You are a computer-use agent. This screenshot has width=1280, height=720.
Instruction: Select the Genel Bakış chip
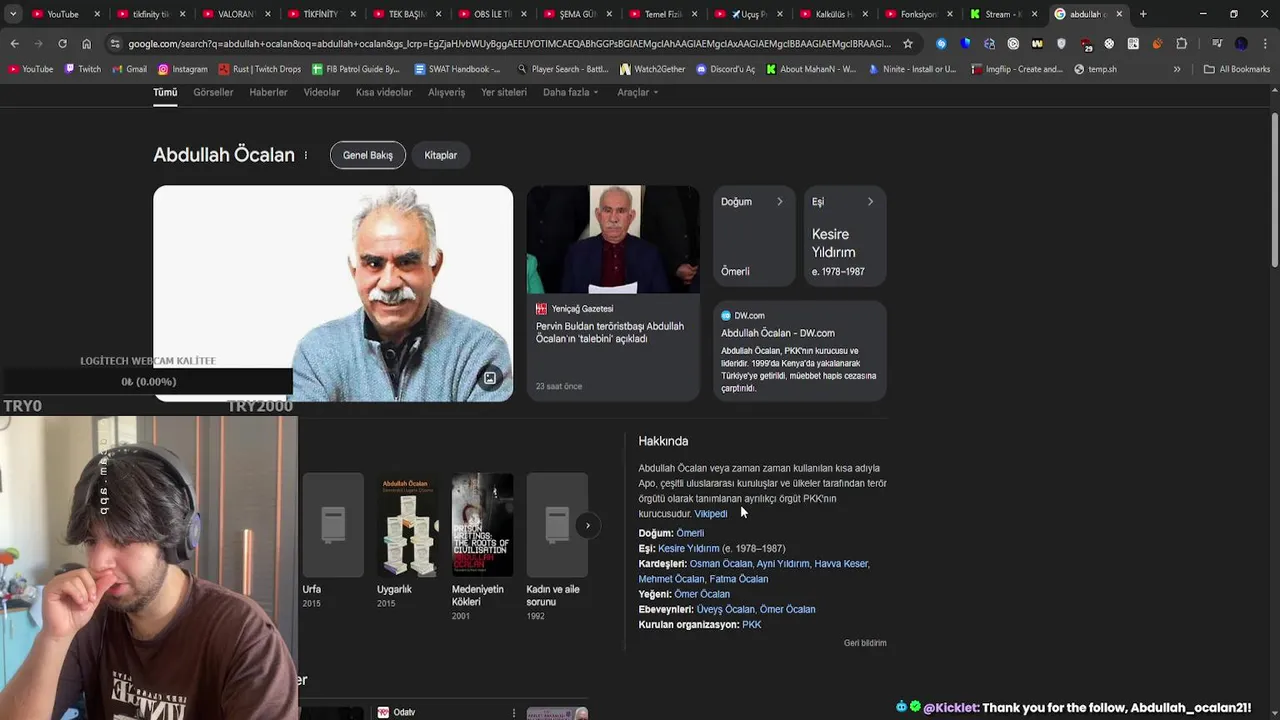(x=368, y=155)
